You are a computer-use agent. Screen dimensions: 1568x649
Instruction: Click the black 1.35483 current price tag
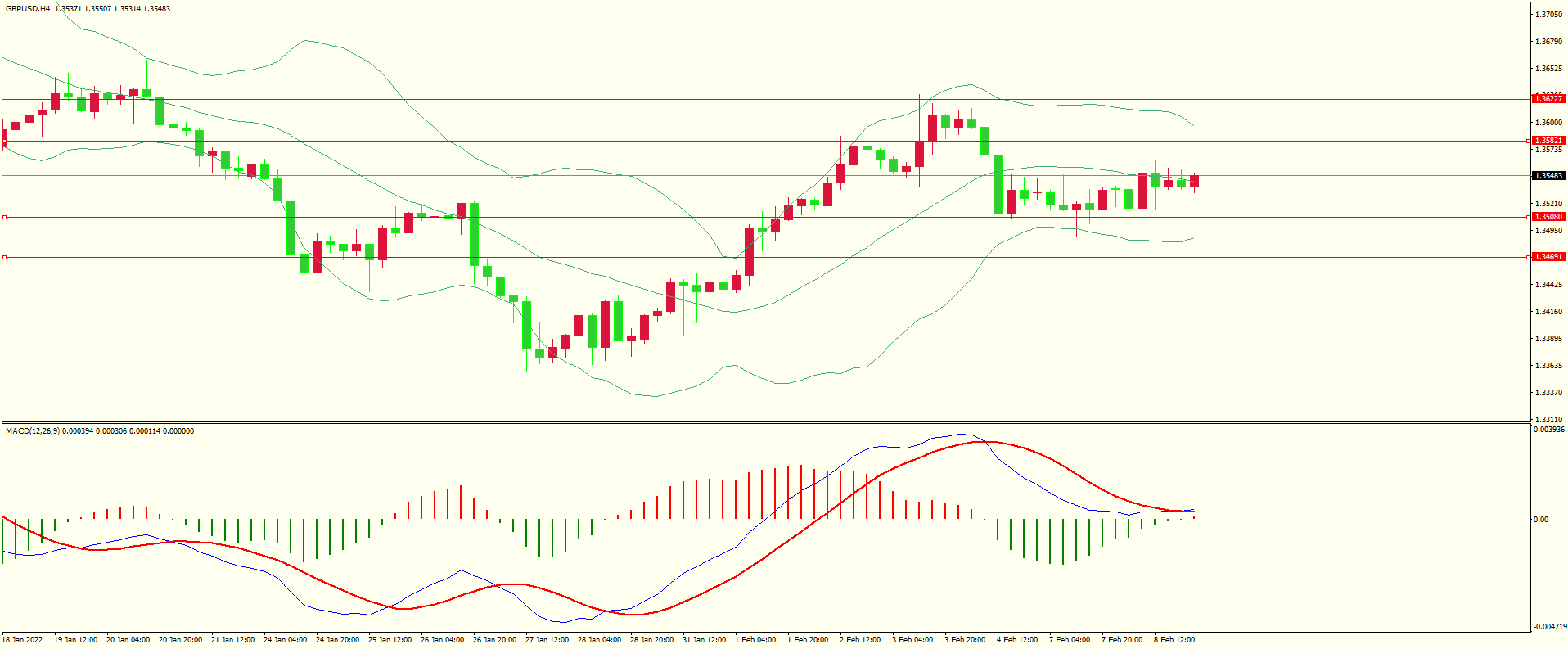[1548, 176]
